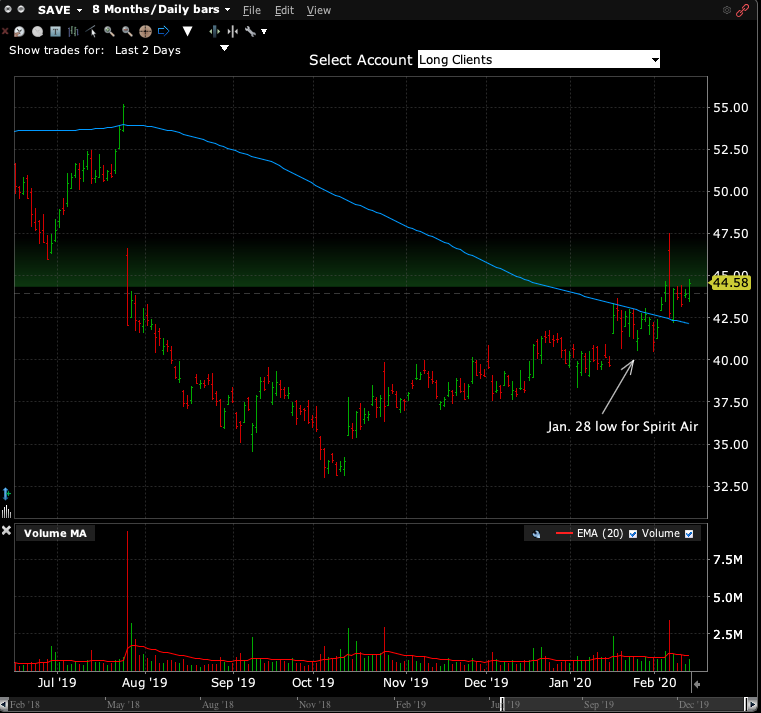Click the gear icon at top right
The image size is (761, 713).
tap(727, 10)
